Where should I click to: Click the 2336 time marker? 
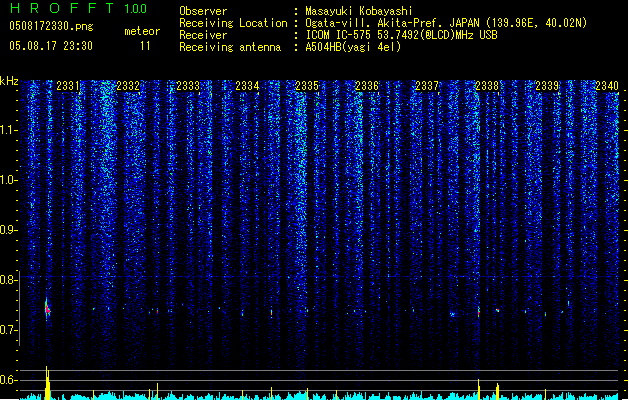[367, 86]
